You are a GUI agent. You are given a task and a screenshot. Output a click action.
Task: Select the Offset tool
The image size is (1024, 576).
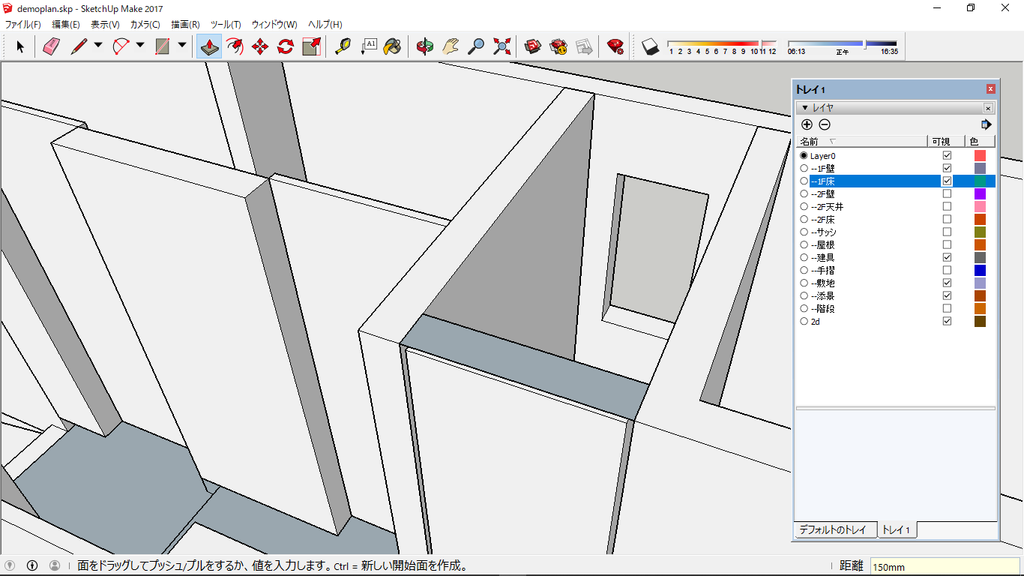[234, 46]
